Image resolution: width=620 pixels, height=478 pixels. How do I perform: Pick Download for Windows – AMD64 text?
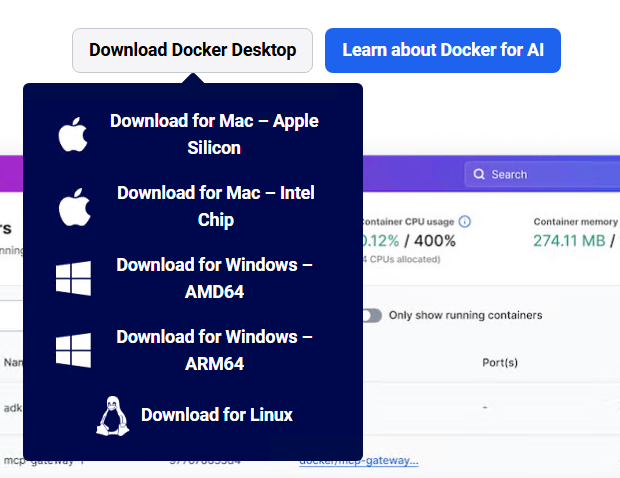coord(214,278)
